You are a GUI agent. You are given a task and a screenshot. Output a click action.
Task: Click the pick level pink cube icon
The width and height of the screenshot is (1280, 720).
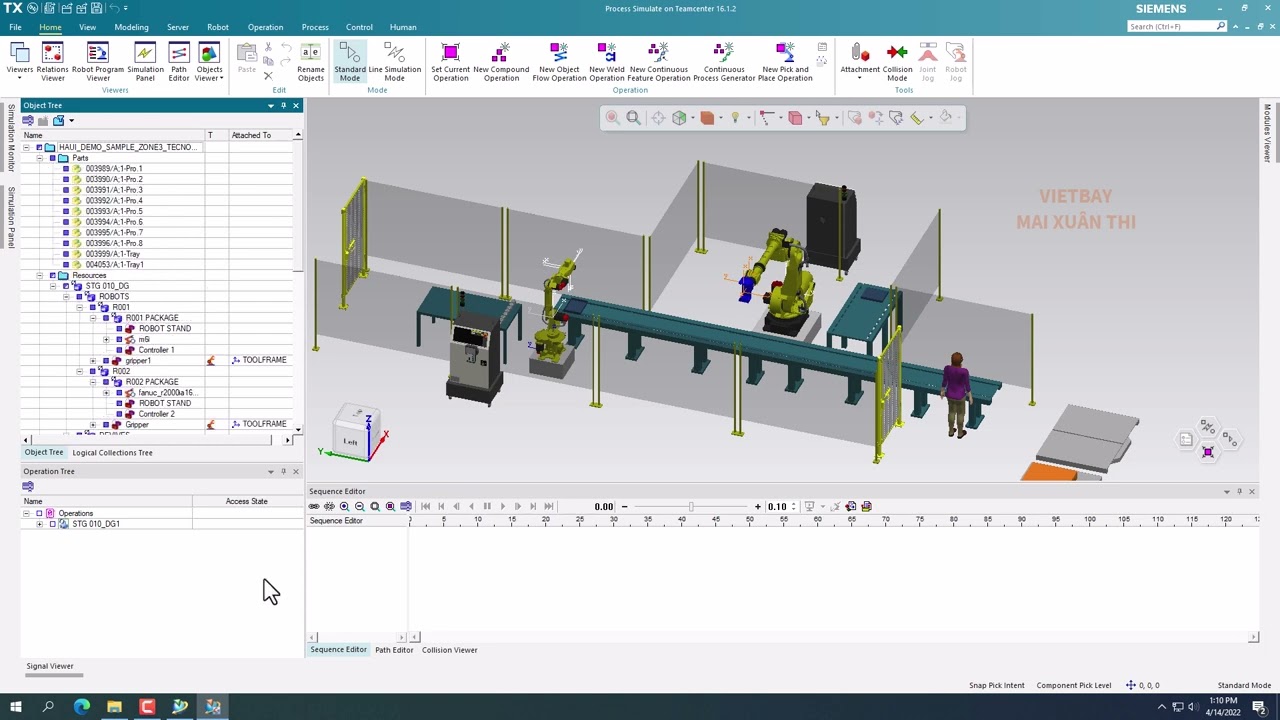tap(795, 118)
